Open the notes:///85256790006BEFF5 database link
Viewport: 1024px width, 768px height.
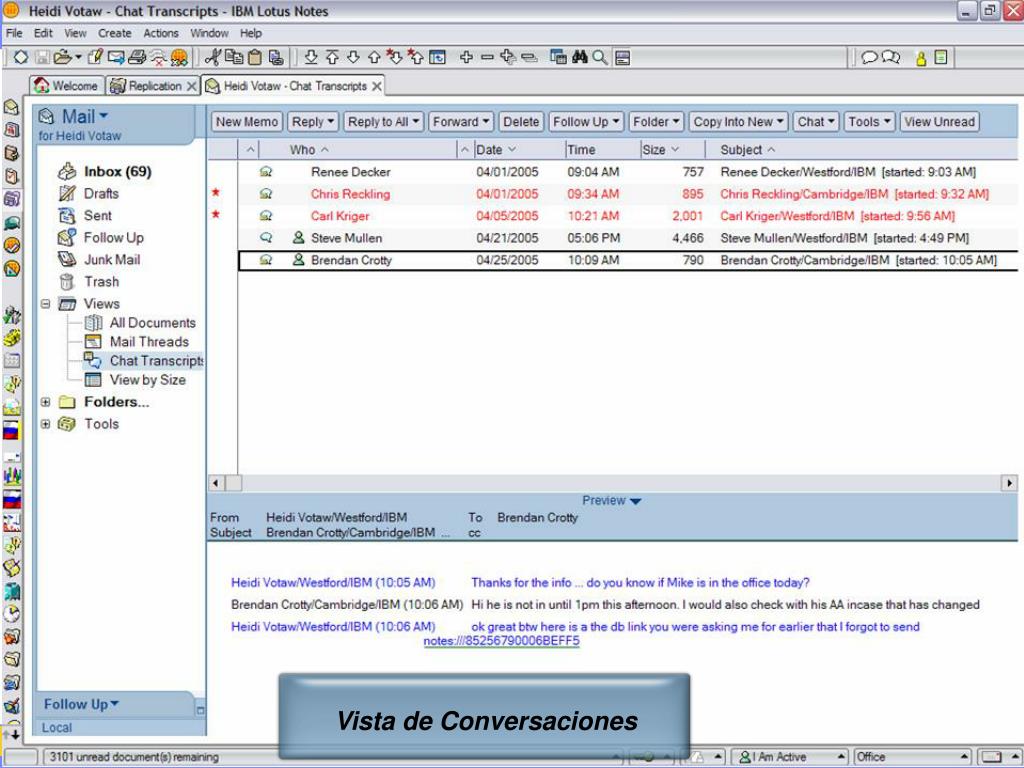502,641
